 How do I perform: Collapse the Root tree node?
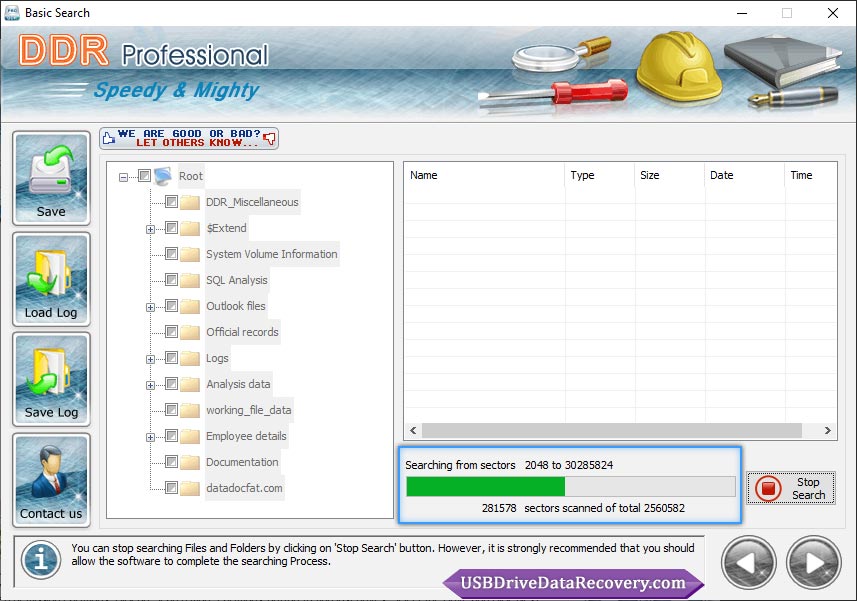[124, 177]
